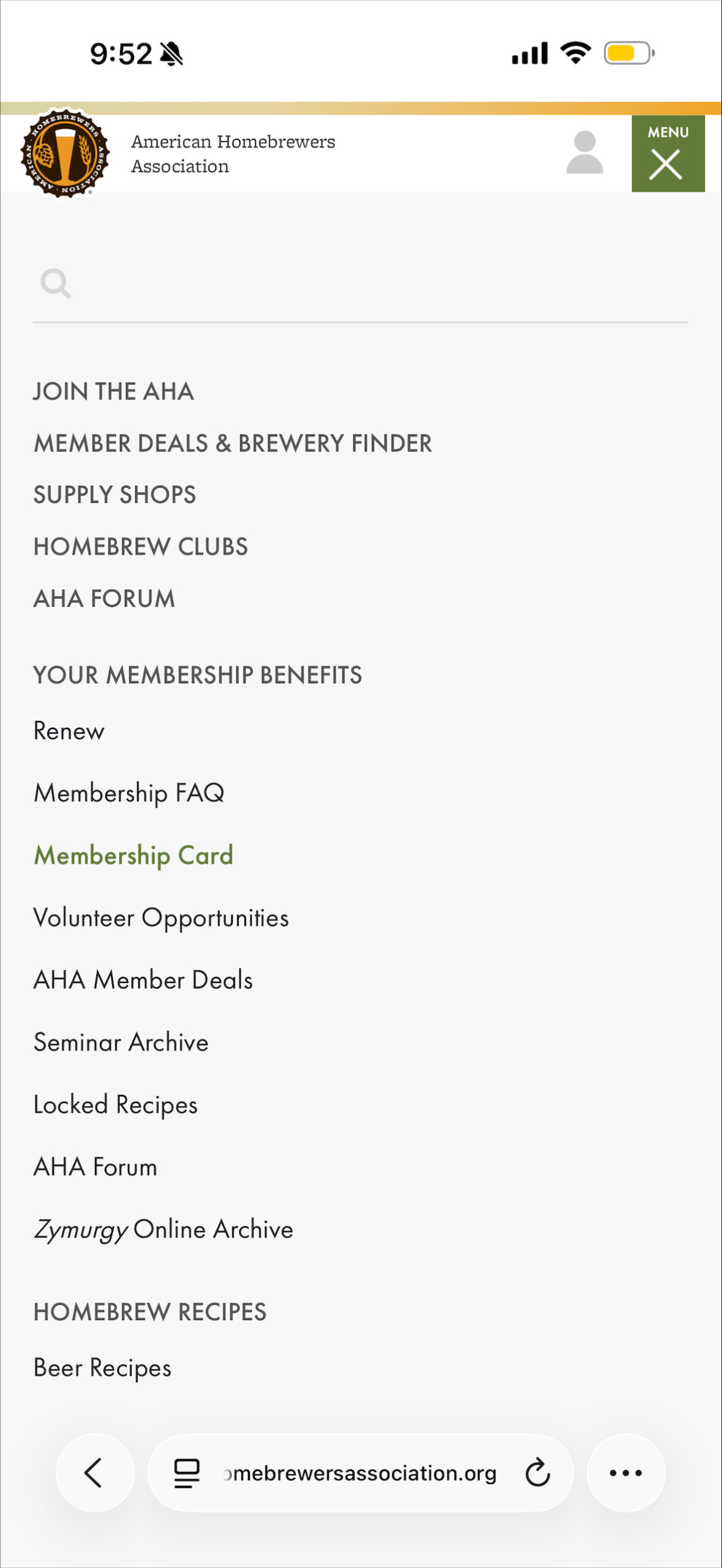Tap the search magnifier icon
The width and height of the screenshot is (722, 1568).
click(55, 283)
